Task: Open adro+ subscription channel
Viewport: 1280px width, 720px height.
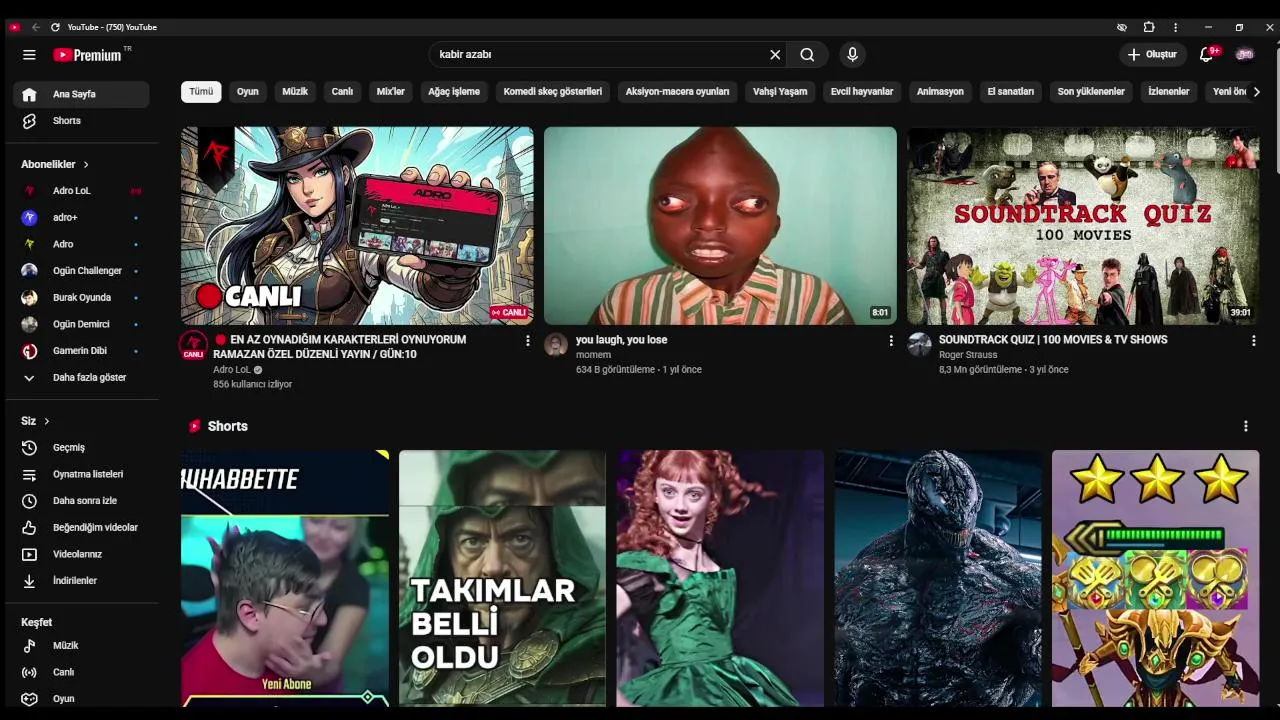Action: coord(81,217)
